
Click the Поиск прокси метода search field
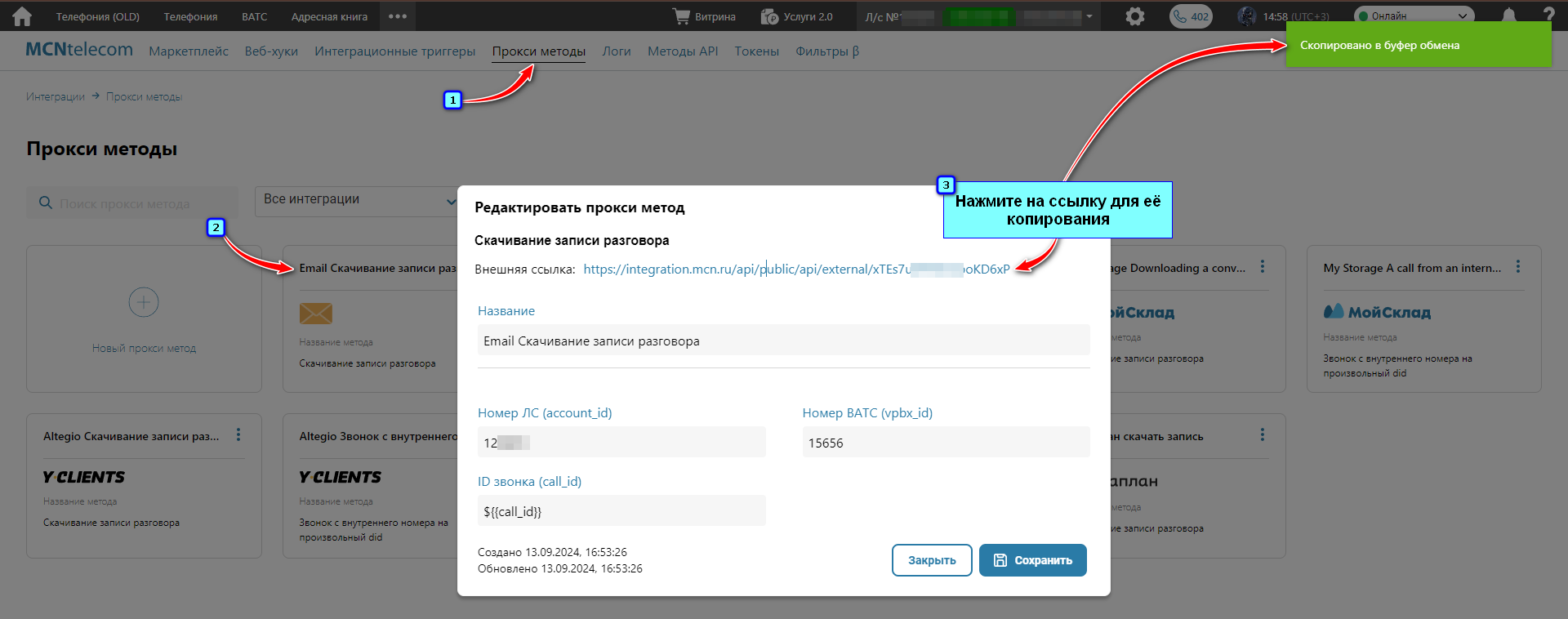[132, 203]
